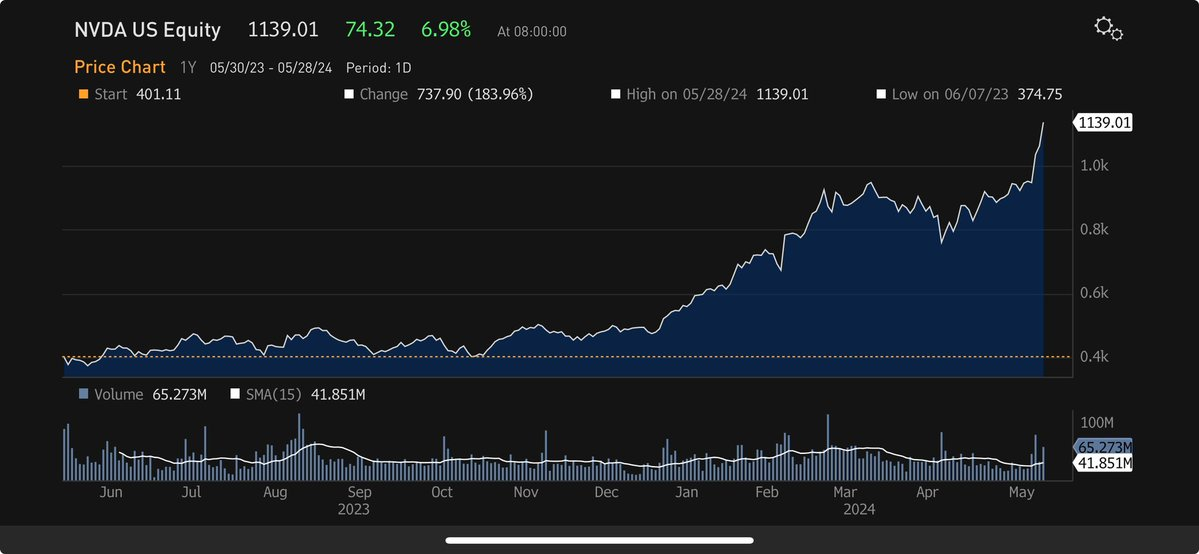Image resolution: width=1199 pixels, height=554 pixels.
Task: Click the 6.98% percent change
Action: (446, 31)
